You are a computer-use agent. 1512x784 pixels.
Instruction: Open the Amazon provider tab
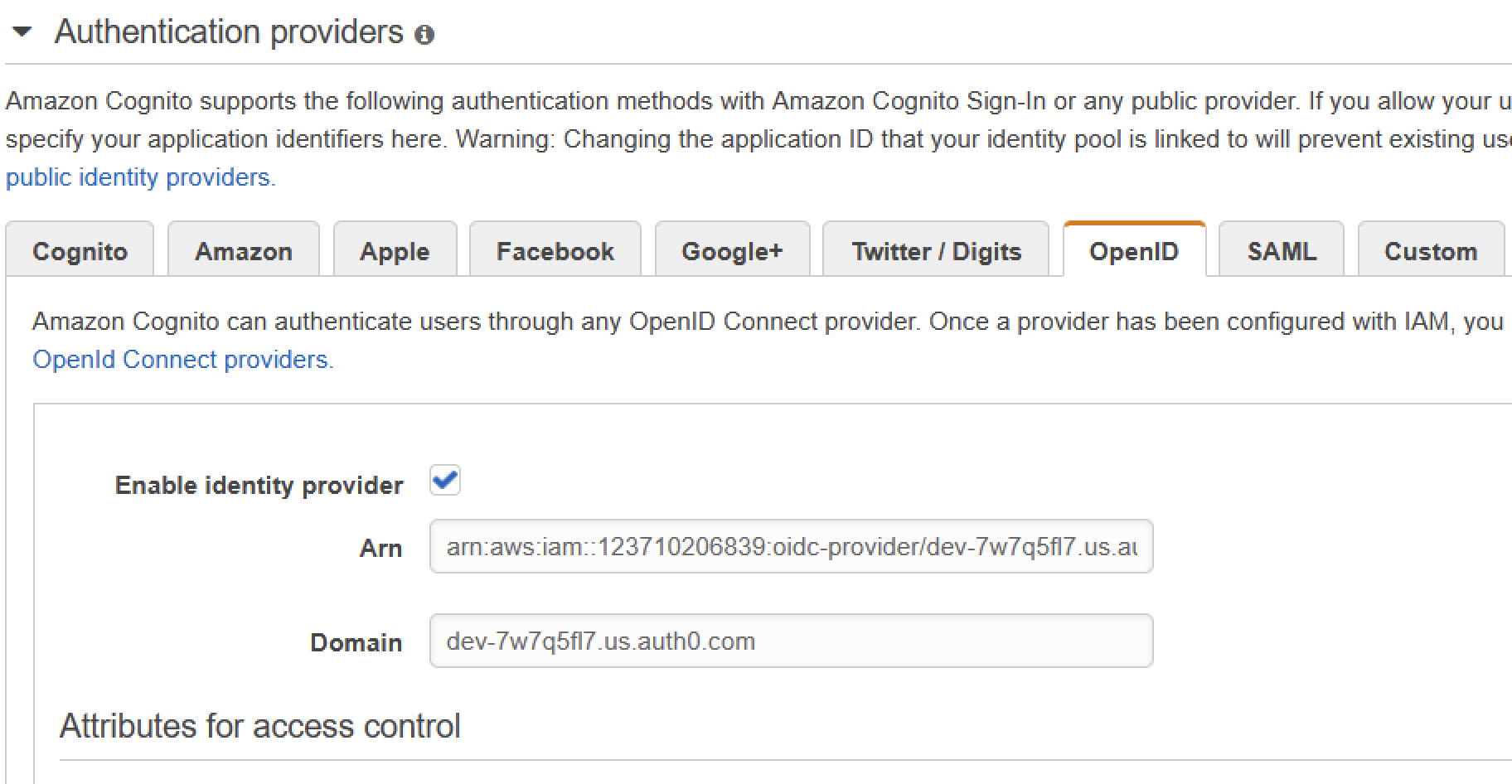pos(243,250)
